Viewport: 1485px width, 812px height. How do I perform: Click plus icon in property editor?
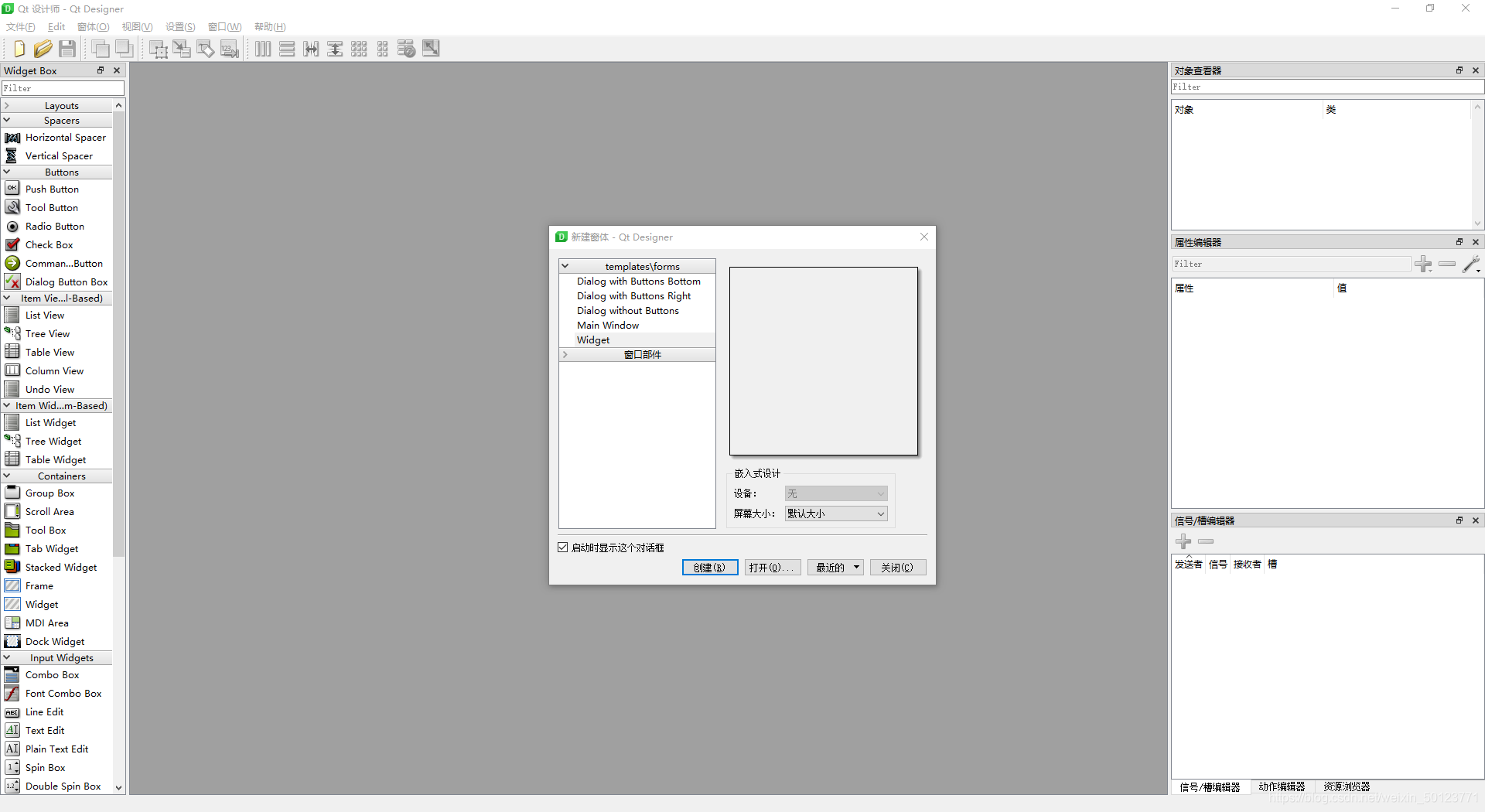1423,264
